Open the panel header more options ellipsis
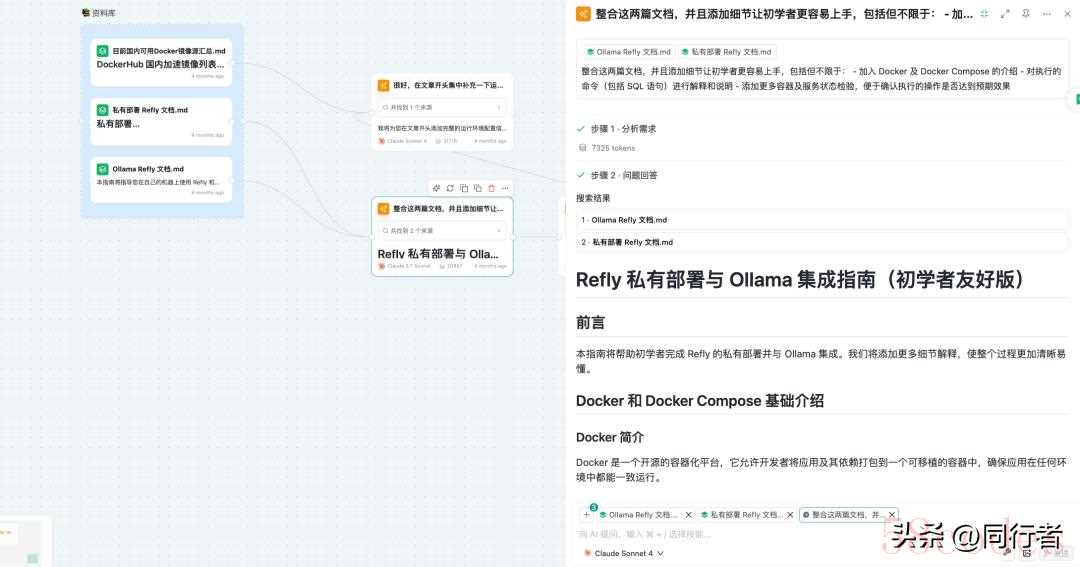The image size is (1080, 567). 1046,14
